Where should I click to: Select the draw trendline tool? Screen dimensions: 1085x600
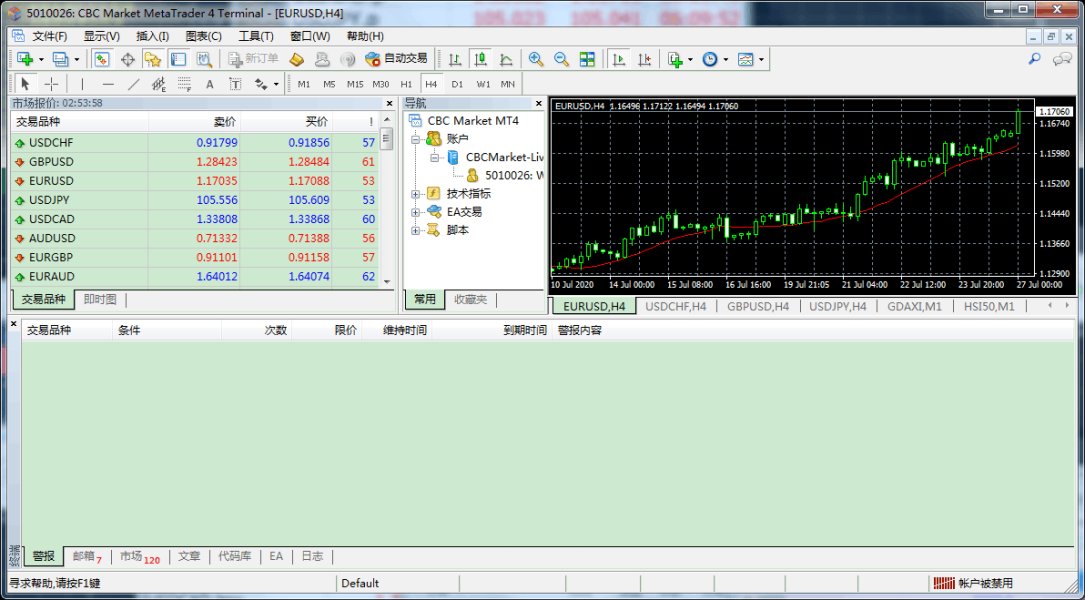134,84
